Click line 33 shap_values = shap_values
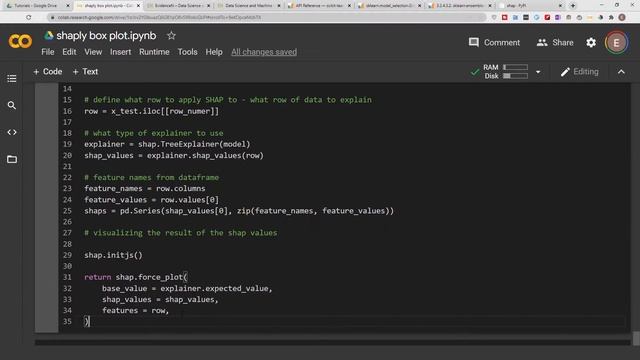This screenshot has width=640, height=360. click(x=160, y=300)
